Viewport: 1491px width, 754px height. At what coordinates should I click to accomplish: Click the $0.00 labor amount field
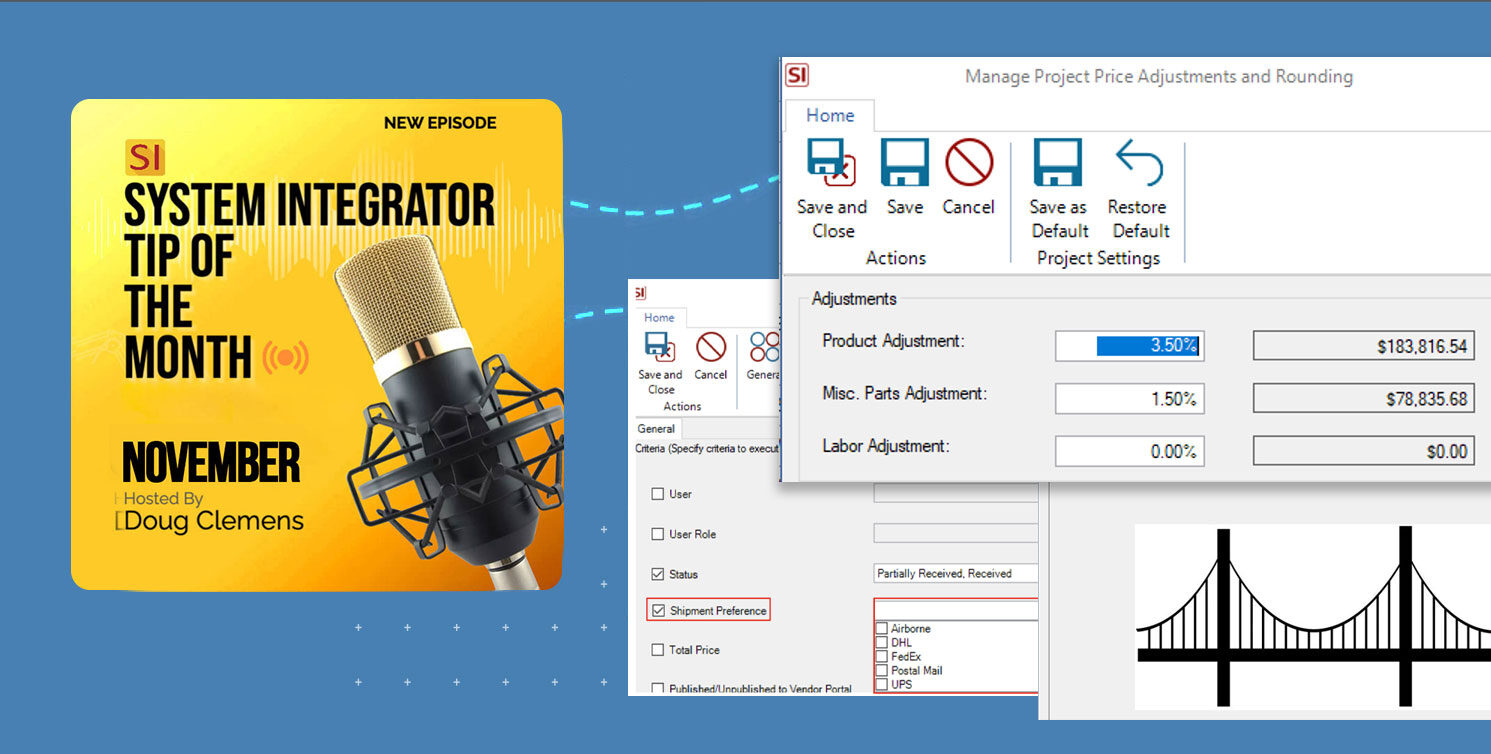(x=1364, y=451)
